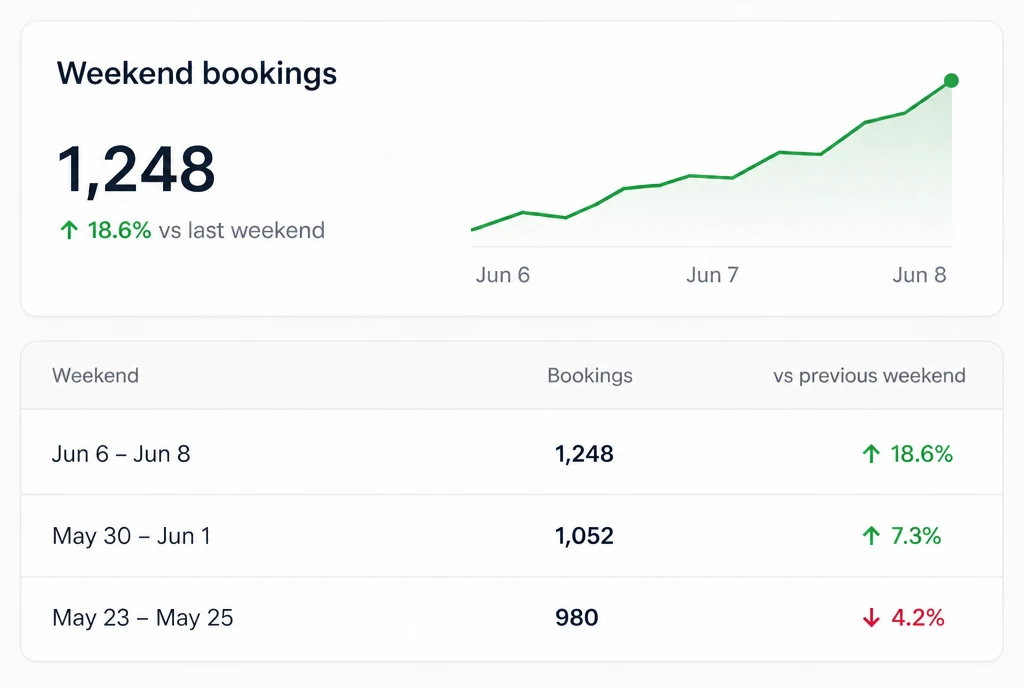Select the 'May 30 – Jun 1' row label
Viewport: 1024px width, 688px height.
131,536
